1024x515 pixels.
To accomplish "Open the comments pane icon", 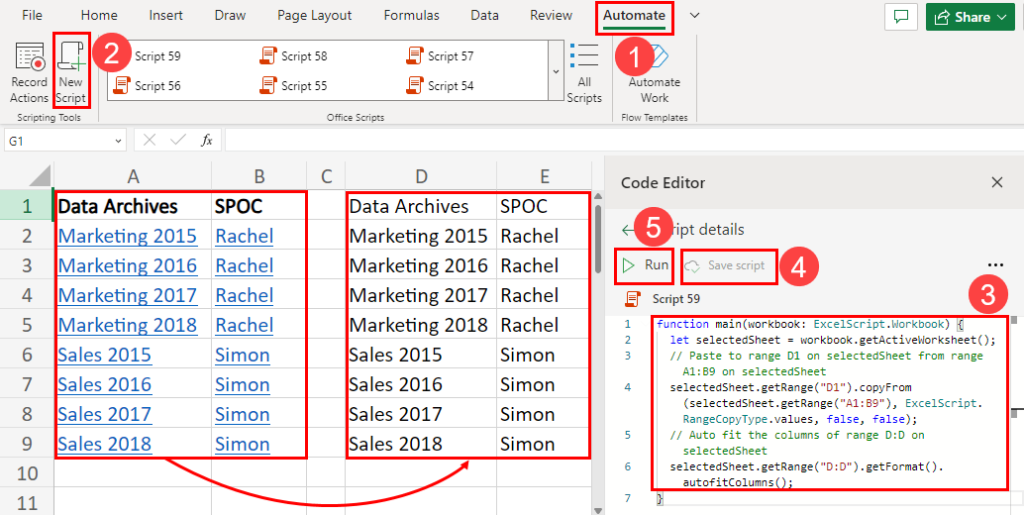I will coord(901,18).
